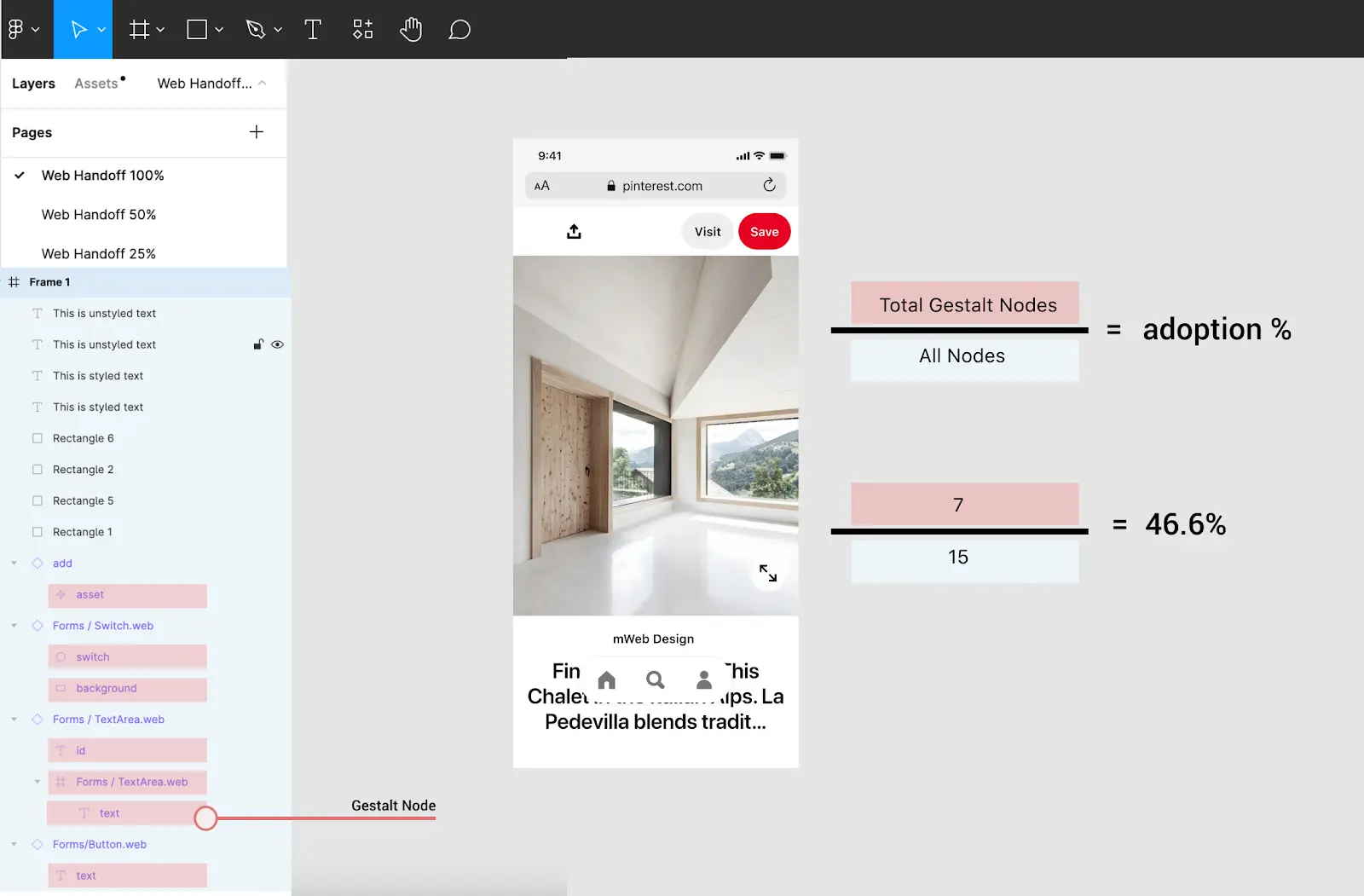Viewport: 1364px width, 896px height.
Task: Open Move tool options dropdown
Action: [x=101, y=30]
